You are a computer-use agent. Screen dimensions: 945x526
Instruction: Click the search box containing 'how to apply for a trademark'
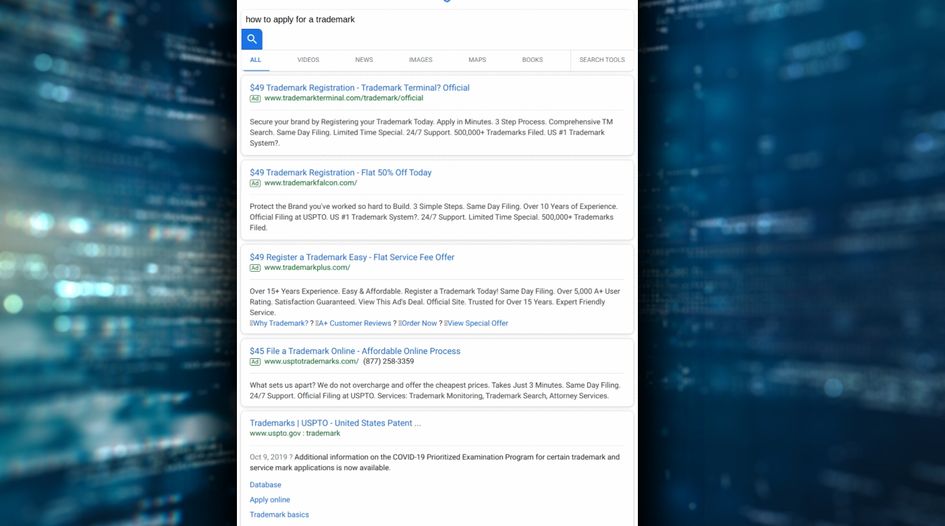[437, 19]
